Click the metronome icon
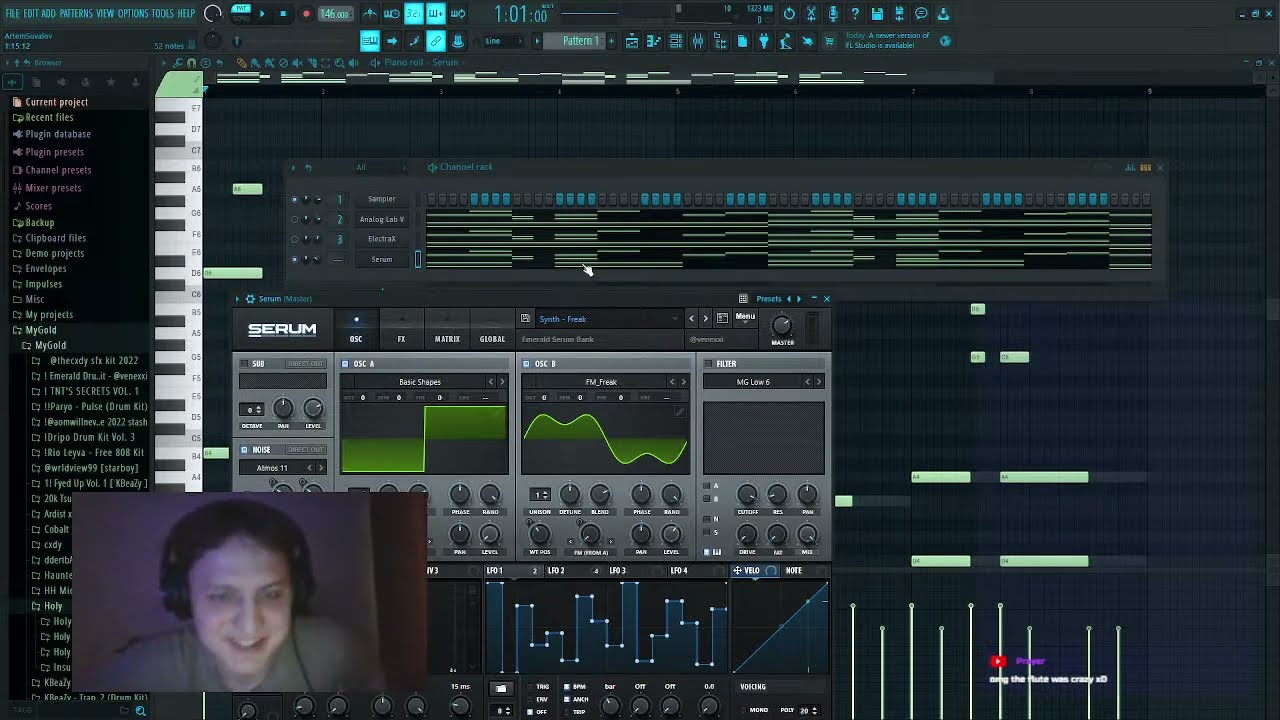Screen dimensions: 1280x720 click(x=370, y=14)
